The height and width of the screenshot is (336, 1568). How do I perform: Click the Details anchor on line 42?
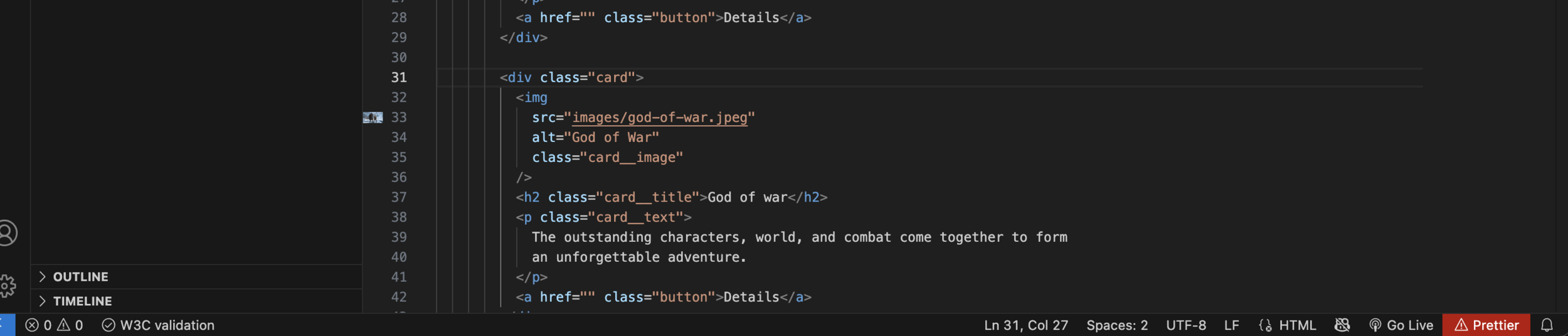pyautogui.click(x=664, y=297)
